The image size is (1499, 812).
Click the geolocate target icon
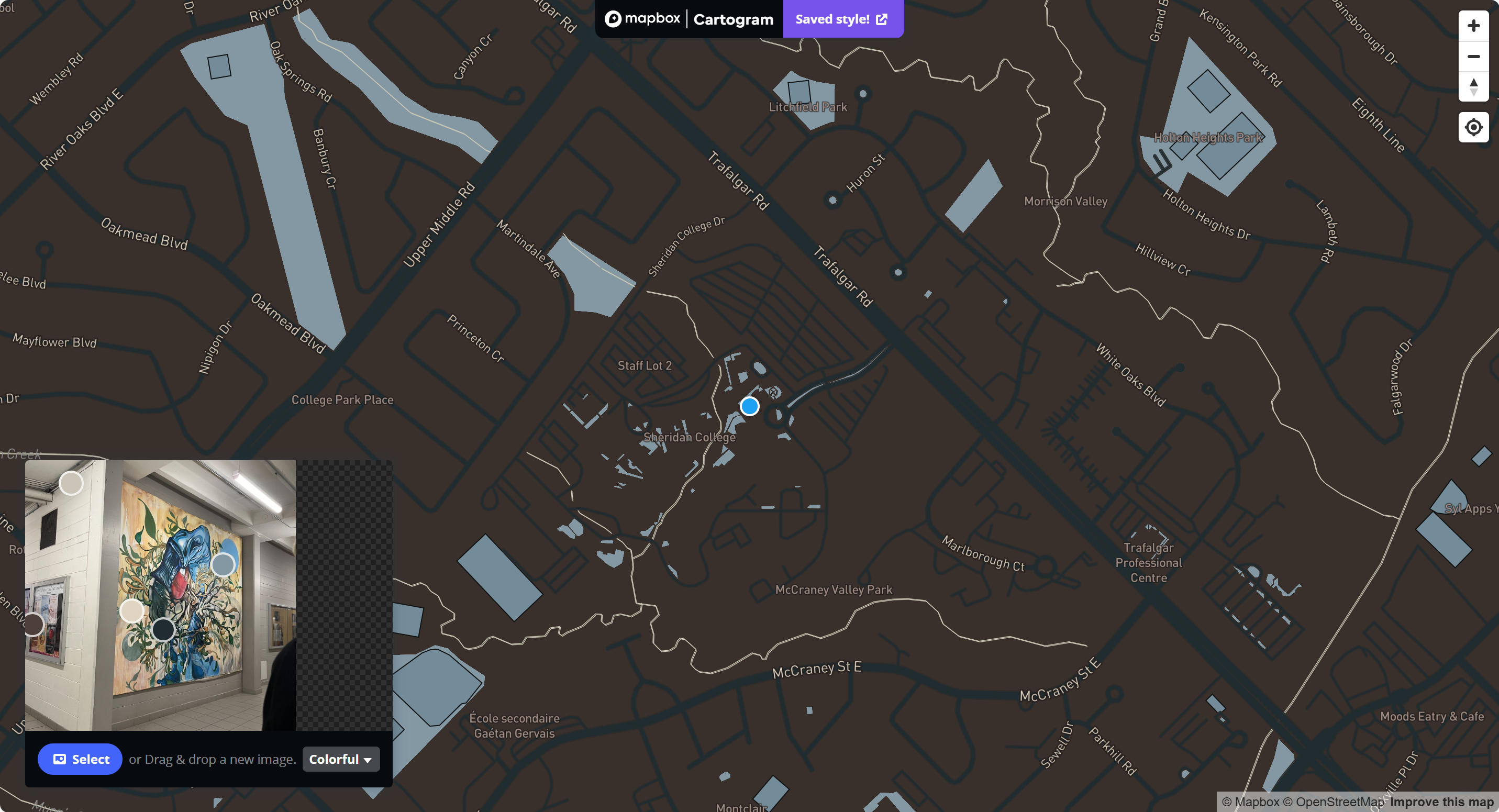pyautogui.click(x=1473, y=127)
